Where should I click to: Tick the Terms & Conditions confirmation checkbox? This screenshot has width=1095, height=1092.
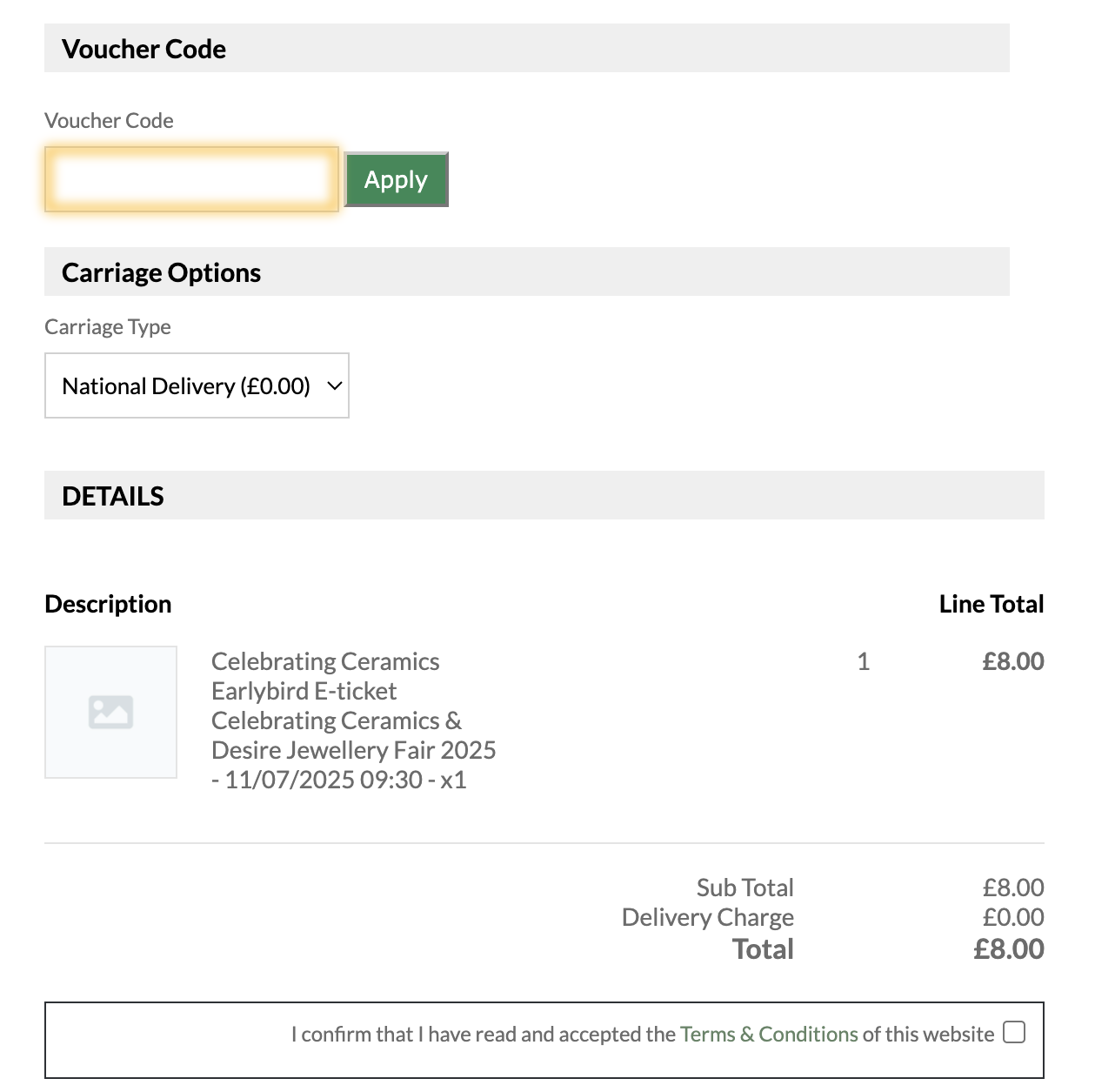point(1014,1032)
